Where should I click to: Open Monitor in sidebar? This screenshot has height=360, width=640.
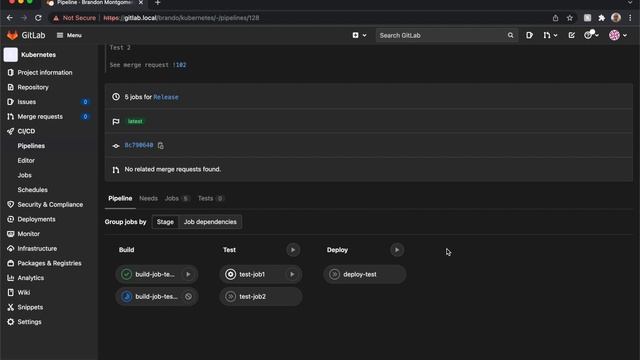[x=29, y=234]
